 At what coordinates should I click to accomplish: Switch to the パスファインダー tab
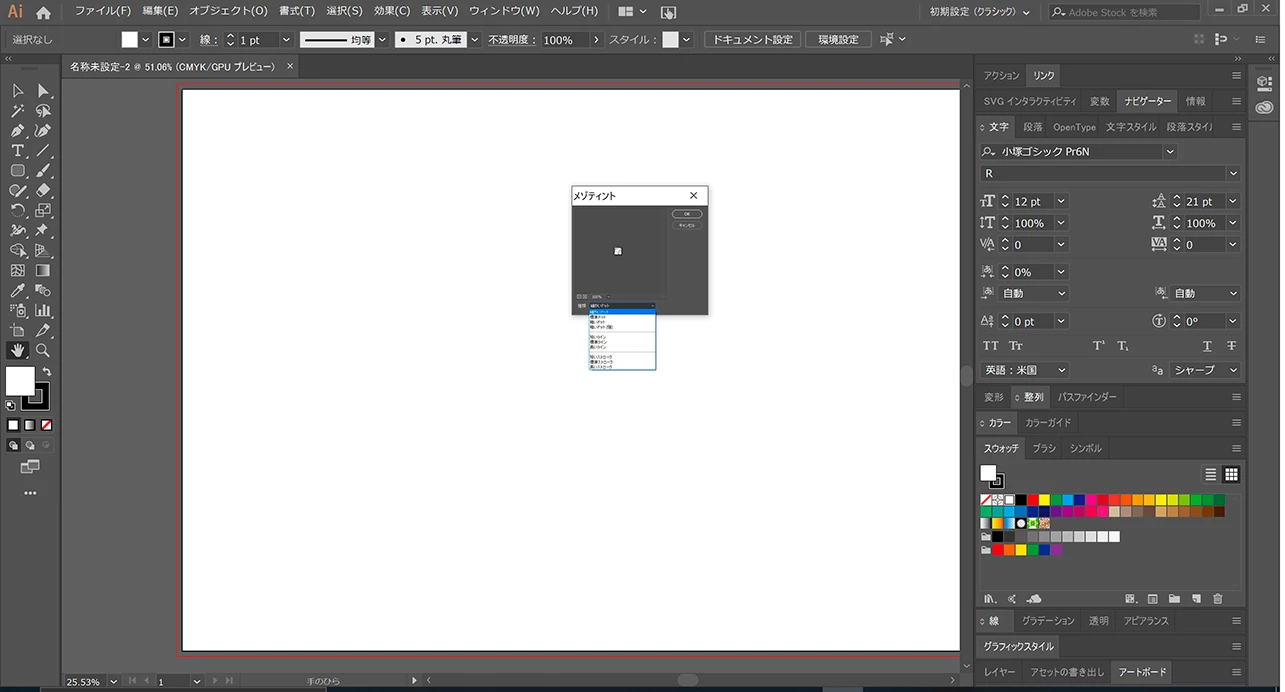1087,397
